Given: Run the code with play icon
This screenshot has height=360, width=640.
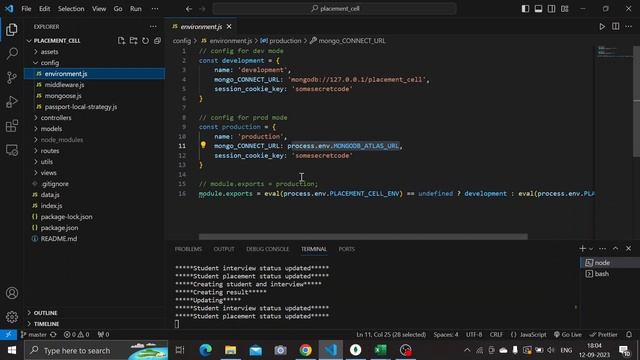Looking at the screenshot, I should pos(602,27).
